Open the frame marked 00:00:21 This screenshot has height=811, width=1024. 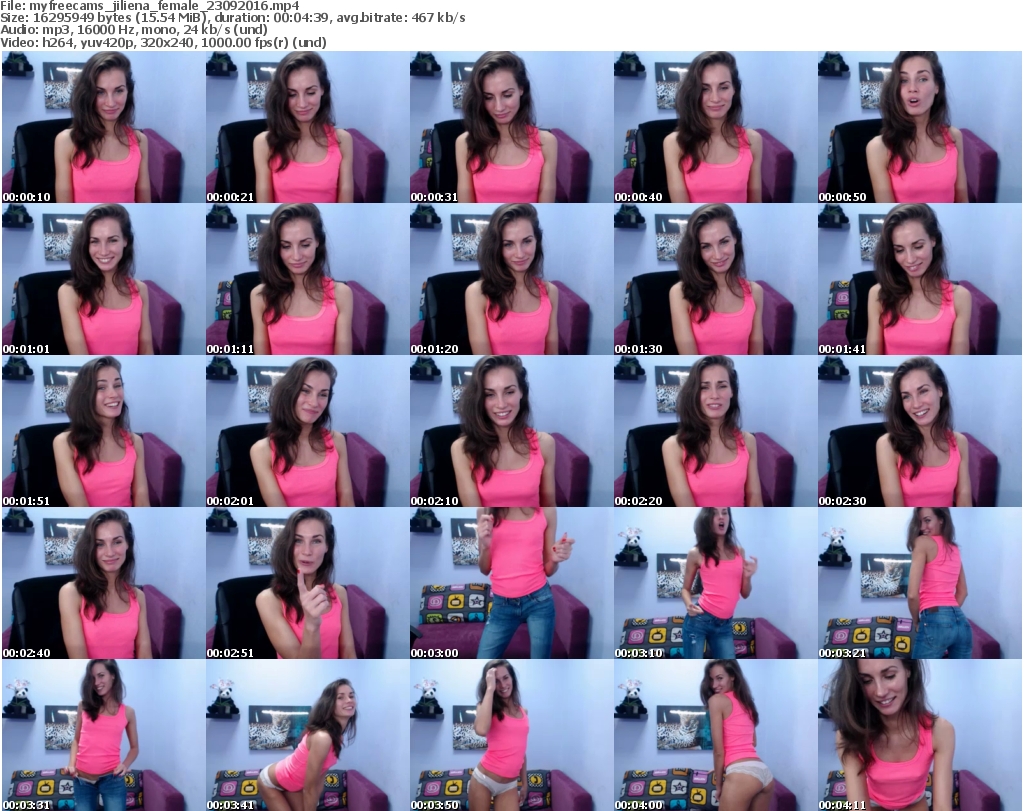308,127
